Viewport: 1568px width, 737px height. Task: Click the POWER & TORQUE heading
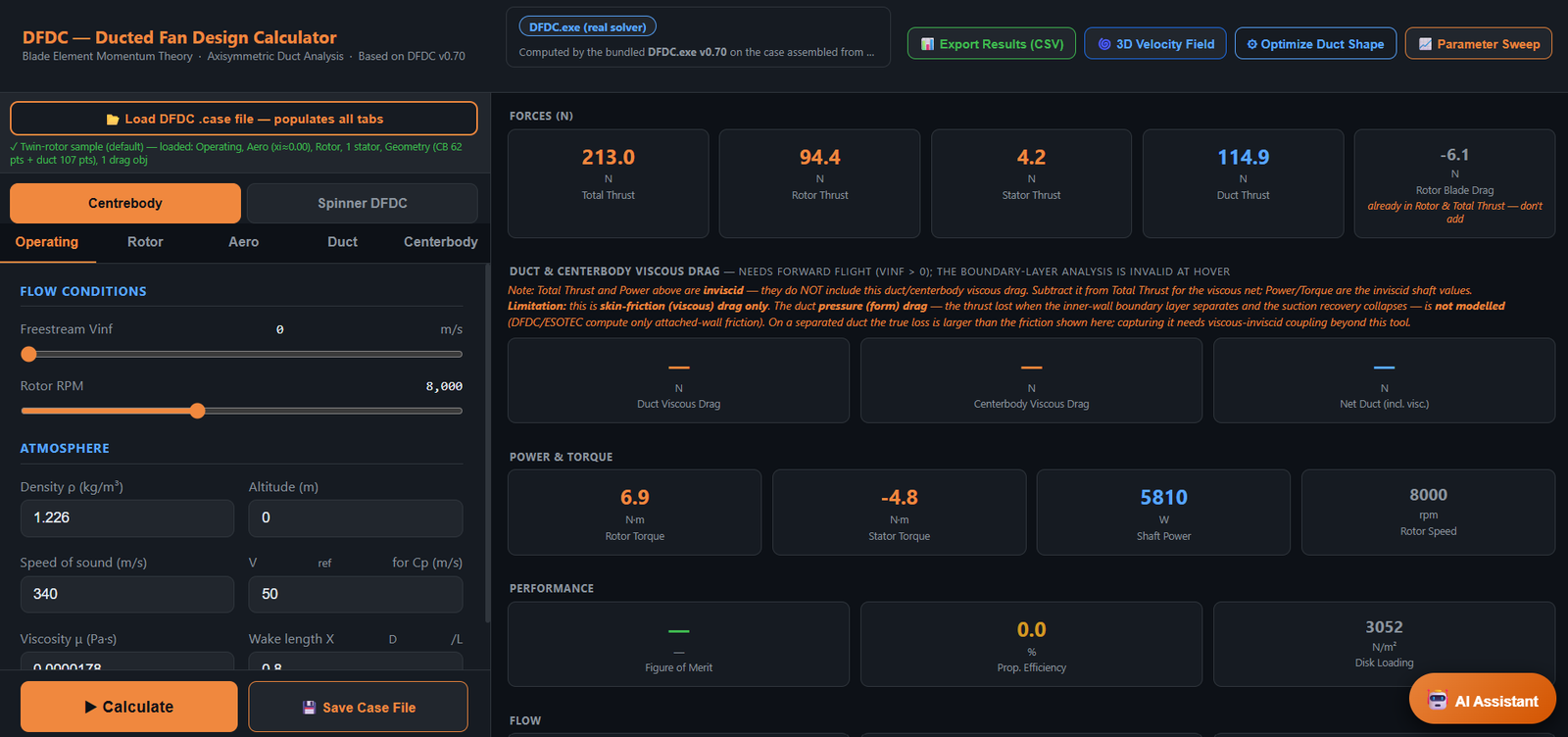click(x=561, y=457)
